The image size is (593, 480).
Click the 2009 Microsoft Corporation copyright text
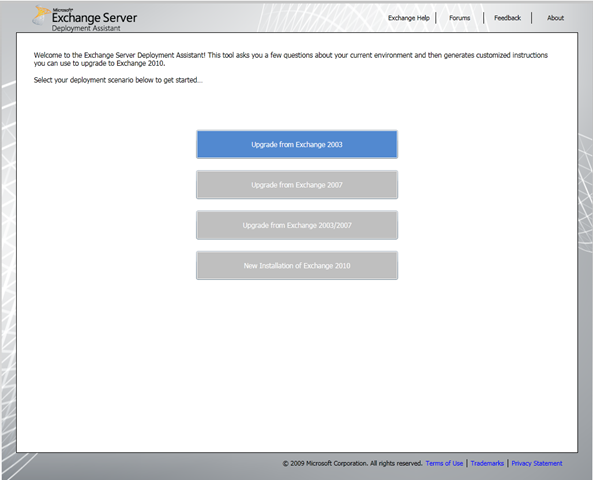click(x=352, y=463)
